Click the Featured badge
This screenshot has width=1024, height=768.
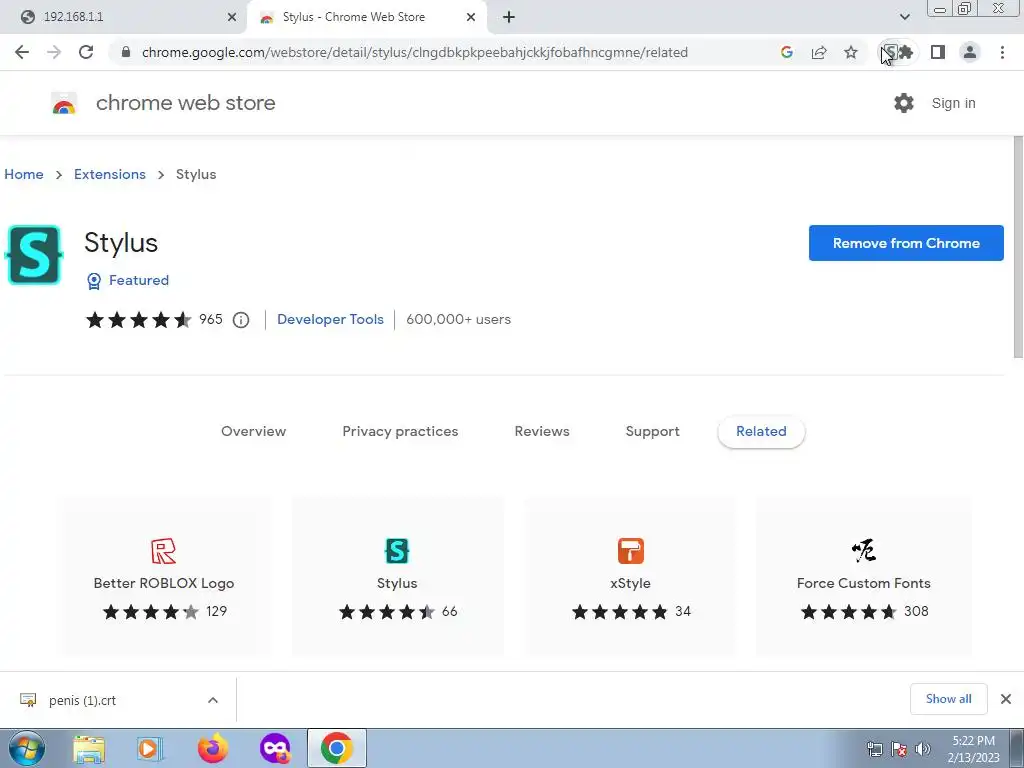(x=128, y=280)
